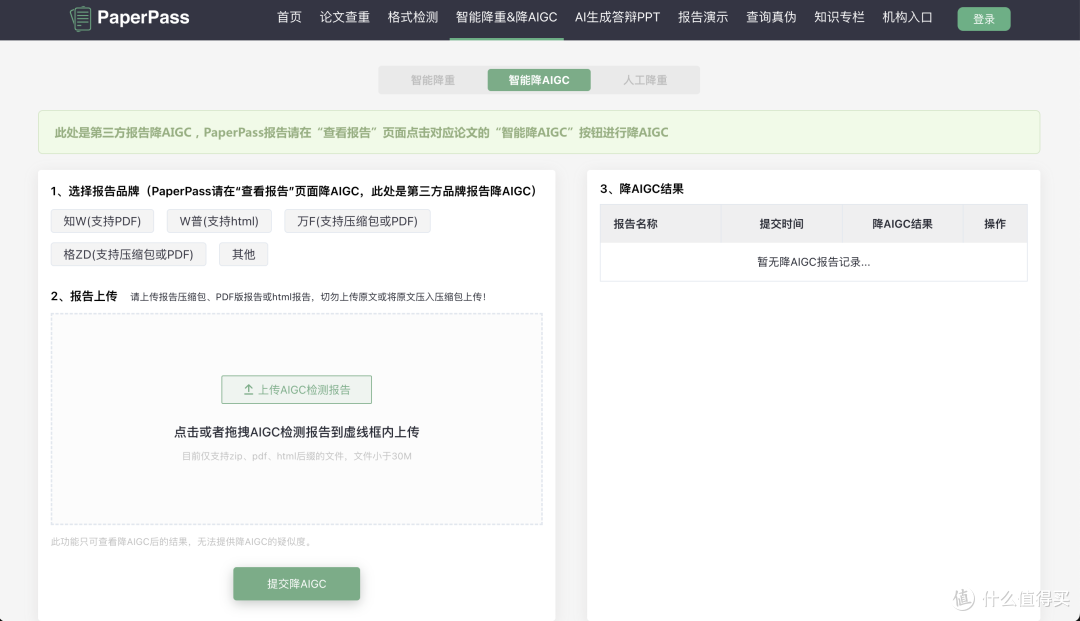
Task: Switch to the 智能降重 tab
Action: [x=433, y=80]
